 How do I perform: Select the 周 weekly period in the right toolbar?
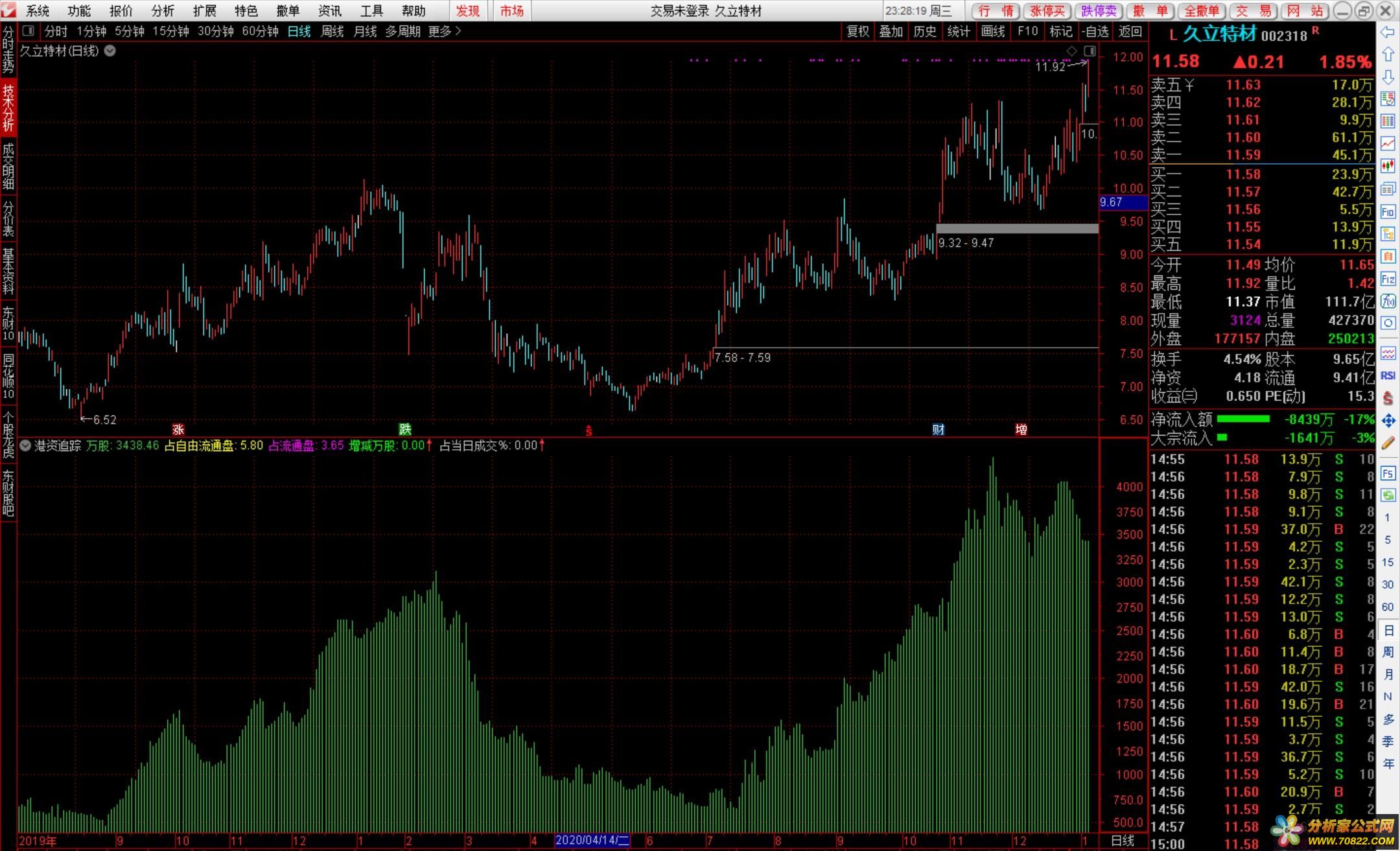point(1388,652)
